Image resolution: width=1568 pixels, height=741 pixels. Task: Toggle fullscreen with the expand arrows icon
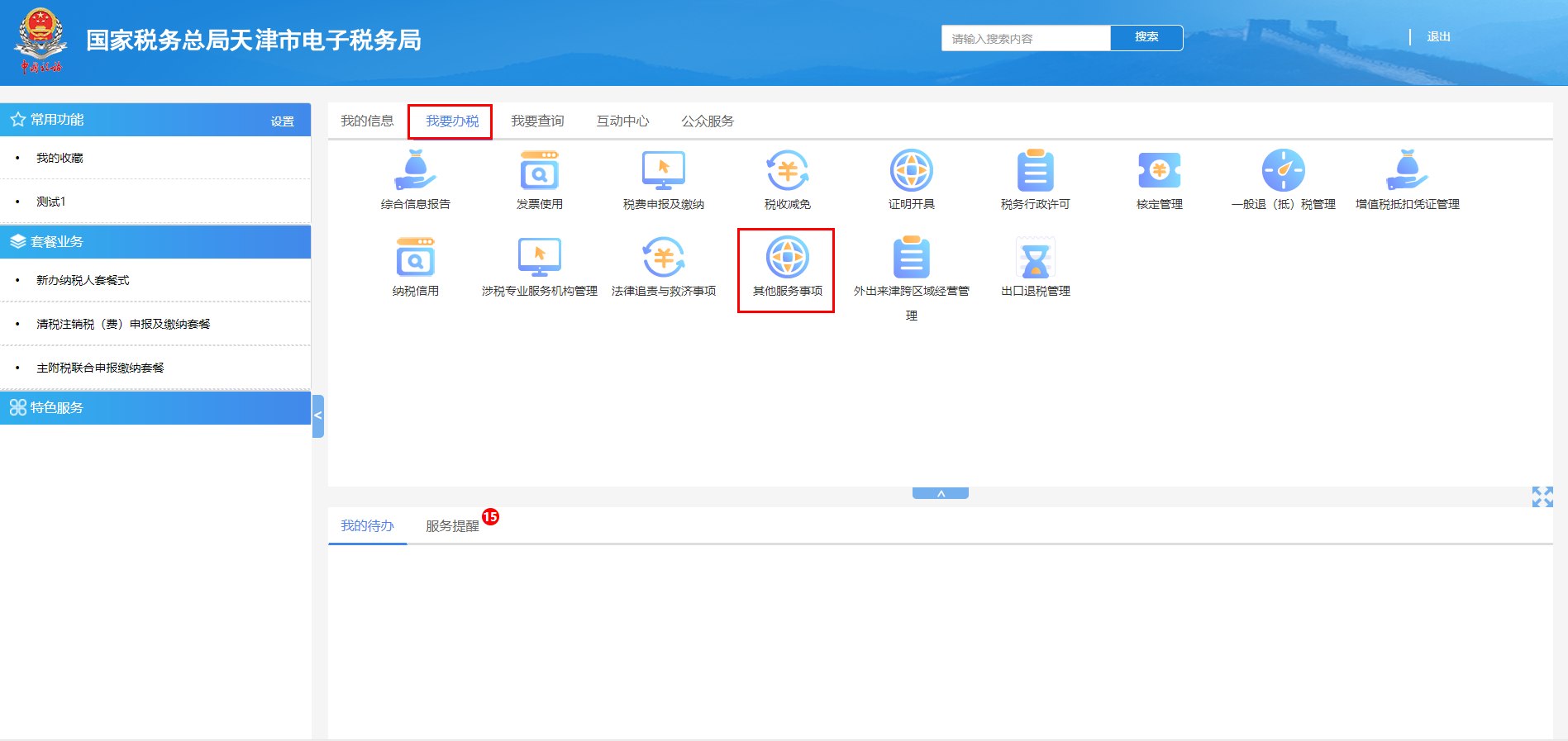(x=1542, y=496)
